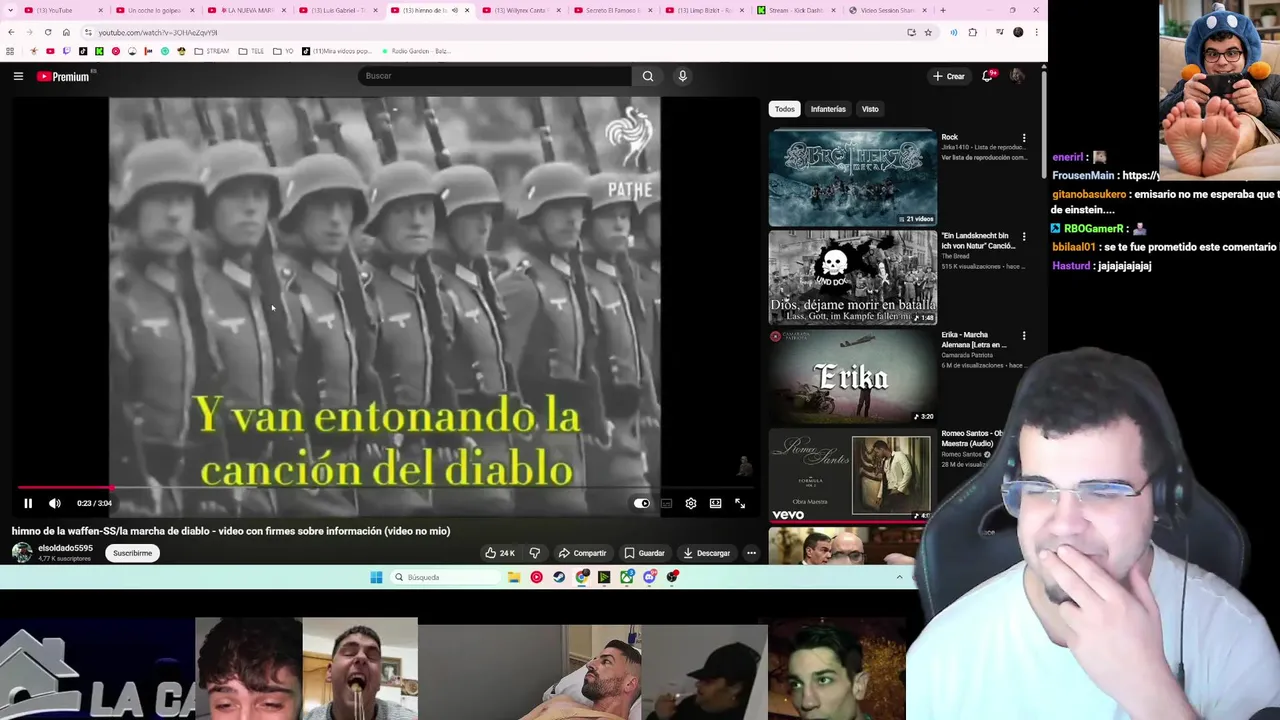Start voice search with microphone icon
1280x720 pixels.
[683, 76]
